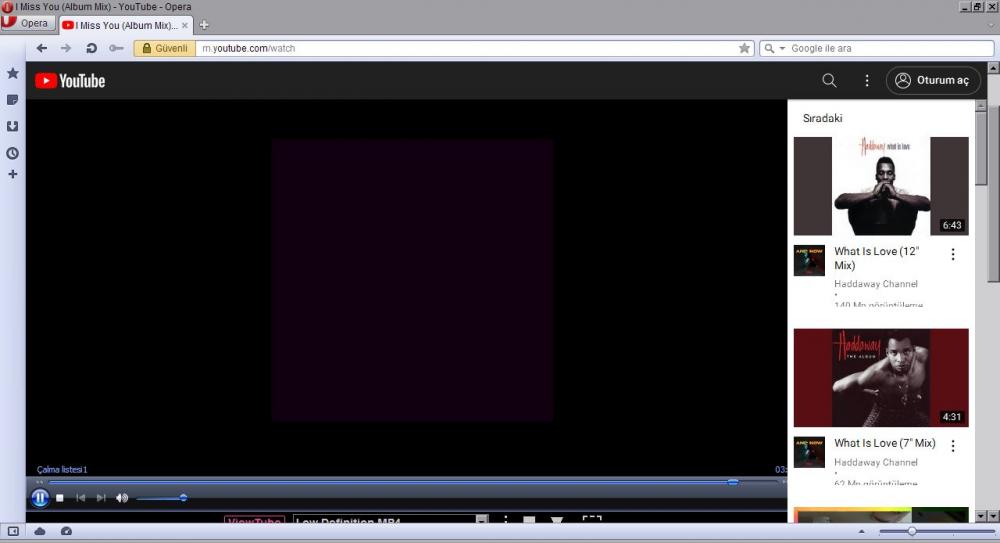Open the YouTube header three-dot menu
Screen dimensions: 1000x543
(867, 80)
